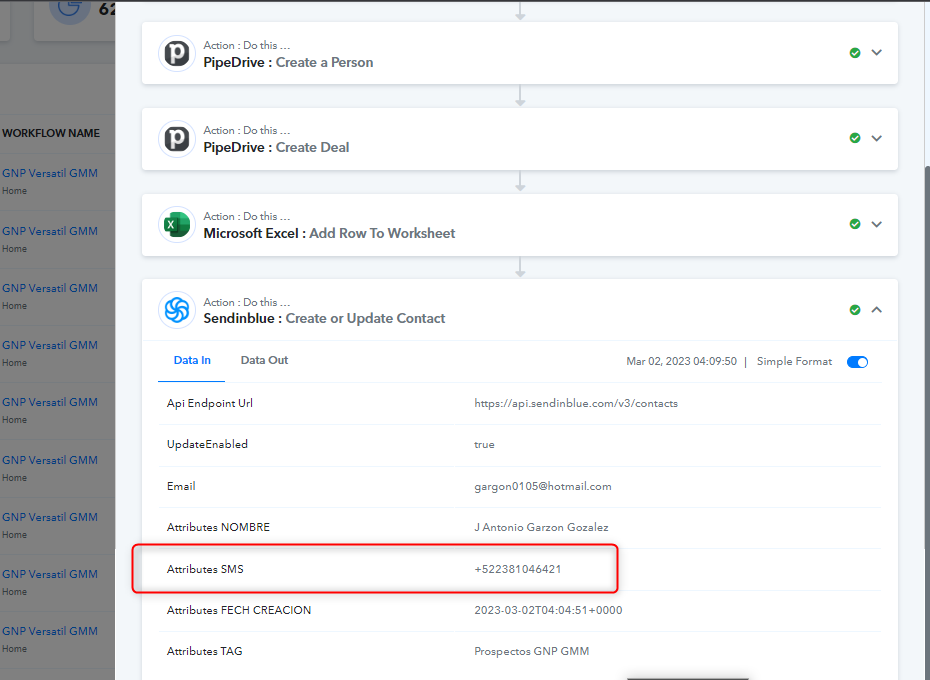Click the Attributes NOMBRE label
Viewport: 930px width, 680px height.
point(218,528)
